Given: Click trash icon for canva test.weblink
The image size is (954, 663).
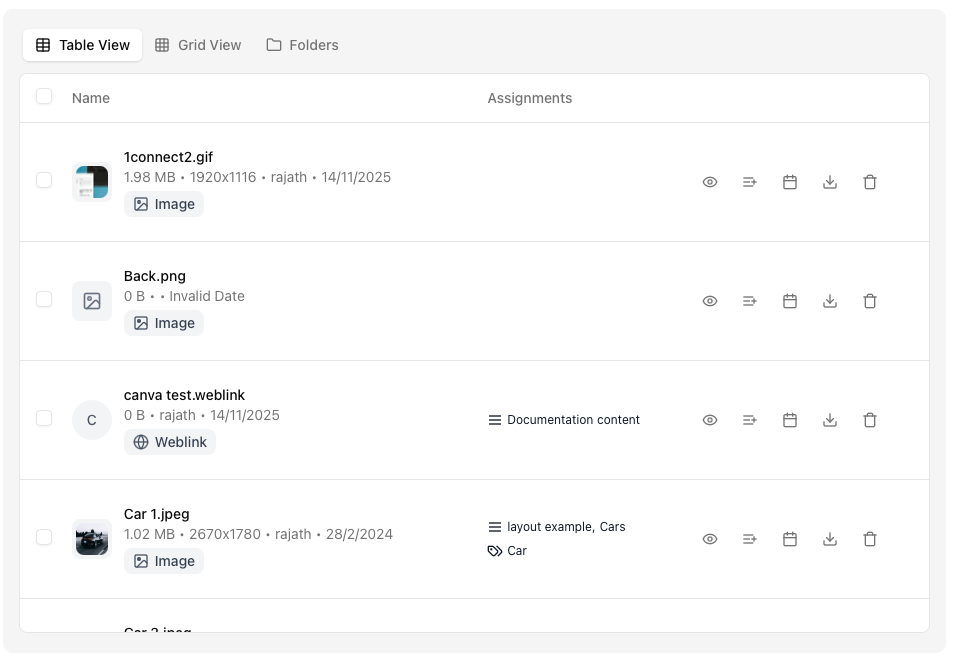Looking at the screenshot, I should click(x=870, y=420).
